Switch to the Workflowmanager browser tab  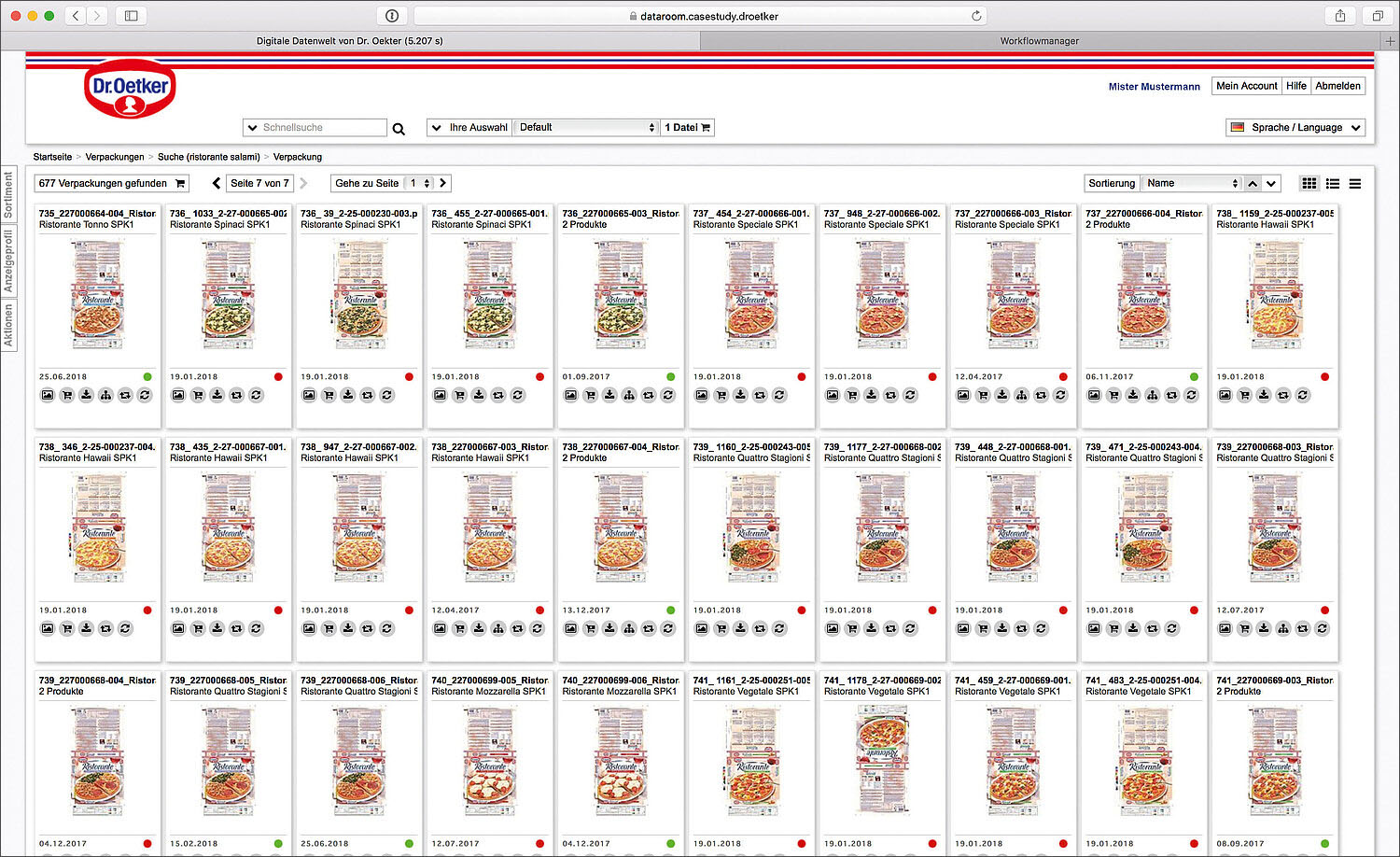coord(1040,41)
